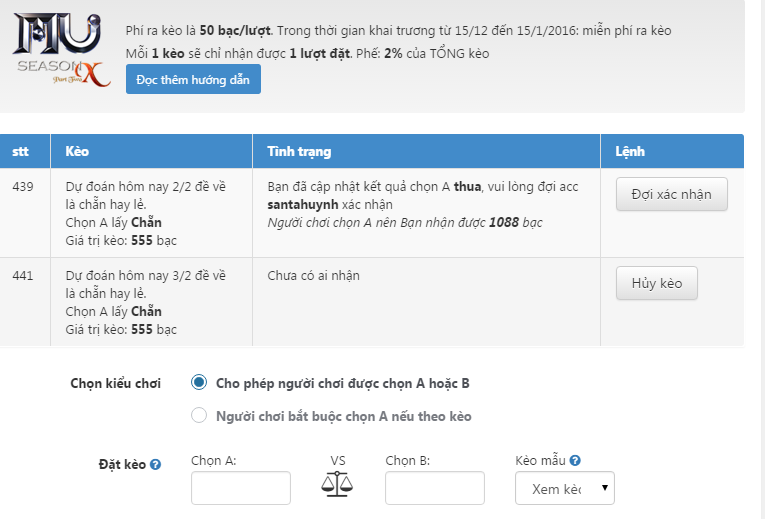Select the 'Tình trạng' column header

click(299, 152)
